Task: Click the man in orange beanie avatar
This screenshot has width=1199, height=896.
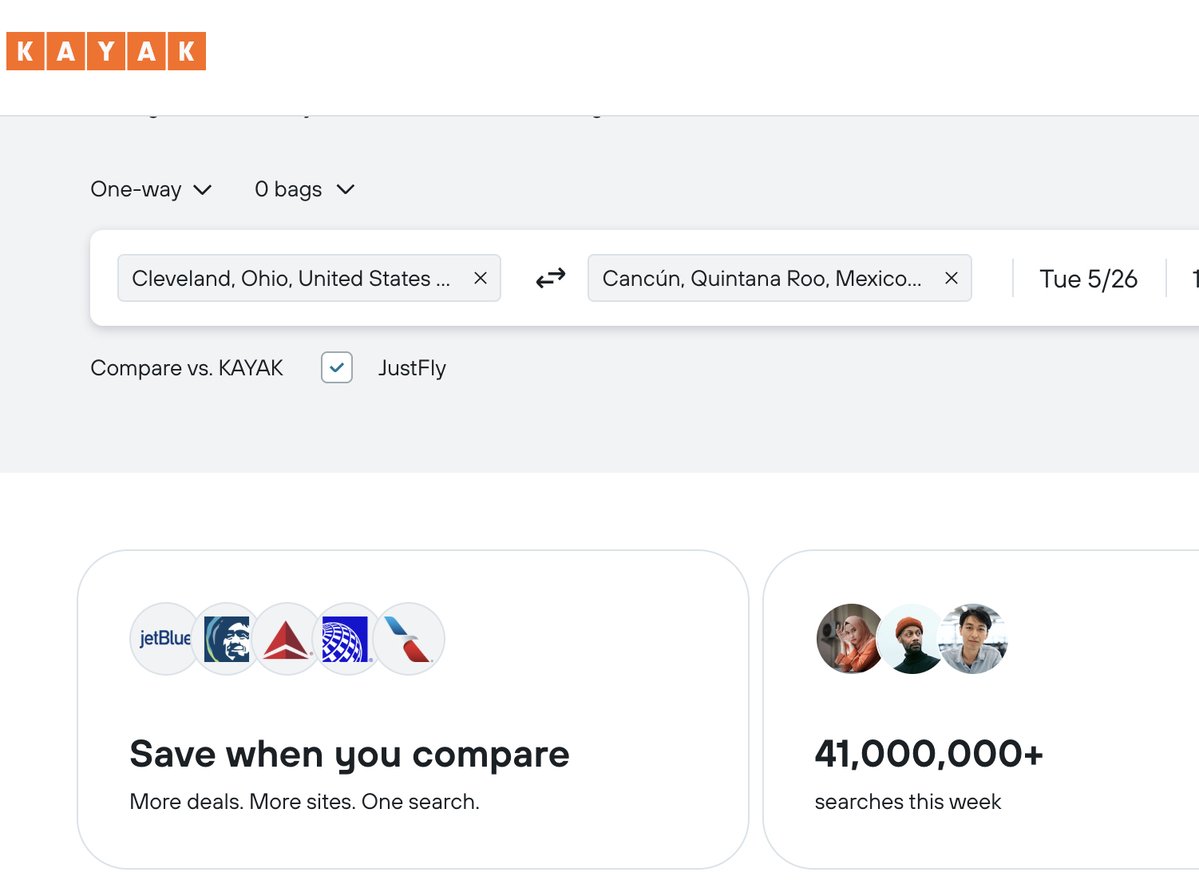Action: 911,638
